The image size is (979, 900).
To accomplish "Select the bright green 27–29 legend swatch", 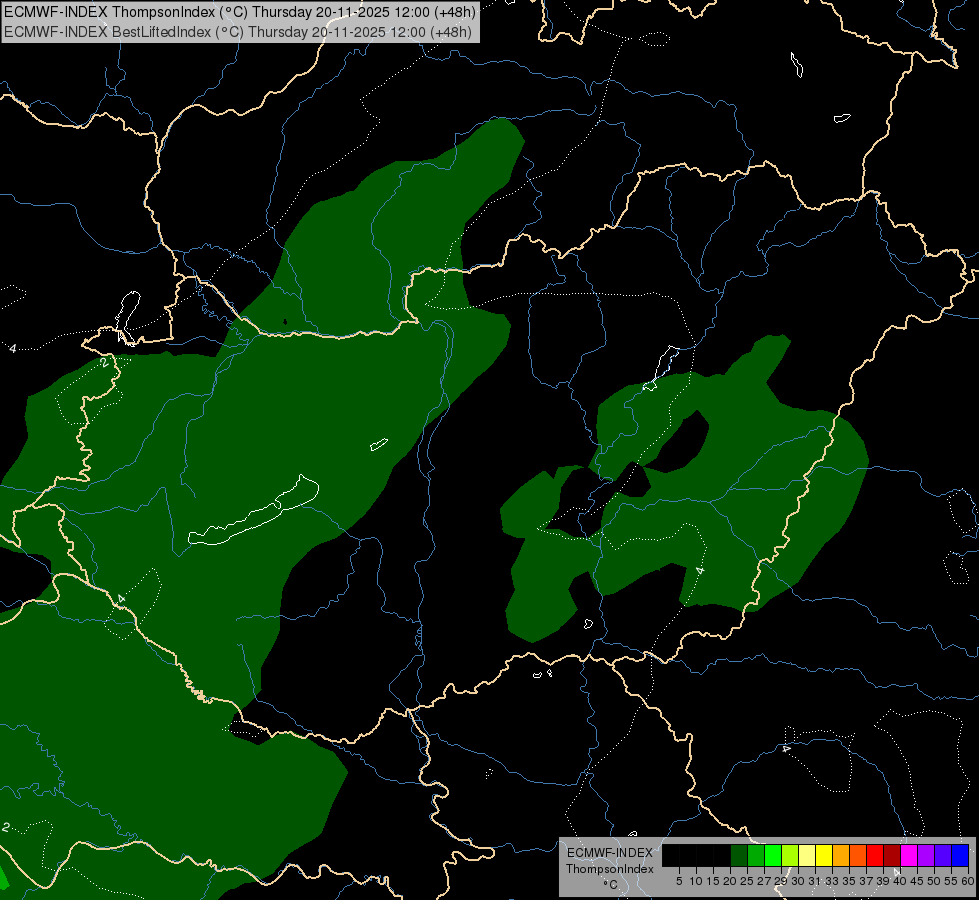I will click(x=773, y=856).
